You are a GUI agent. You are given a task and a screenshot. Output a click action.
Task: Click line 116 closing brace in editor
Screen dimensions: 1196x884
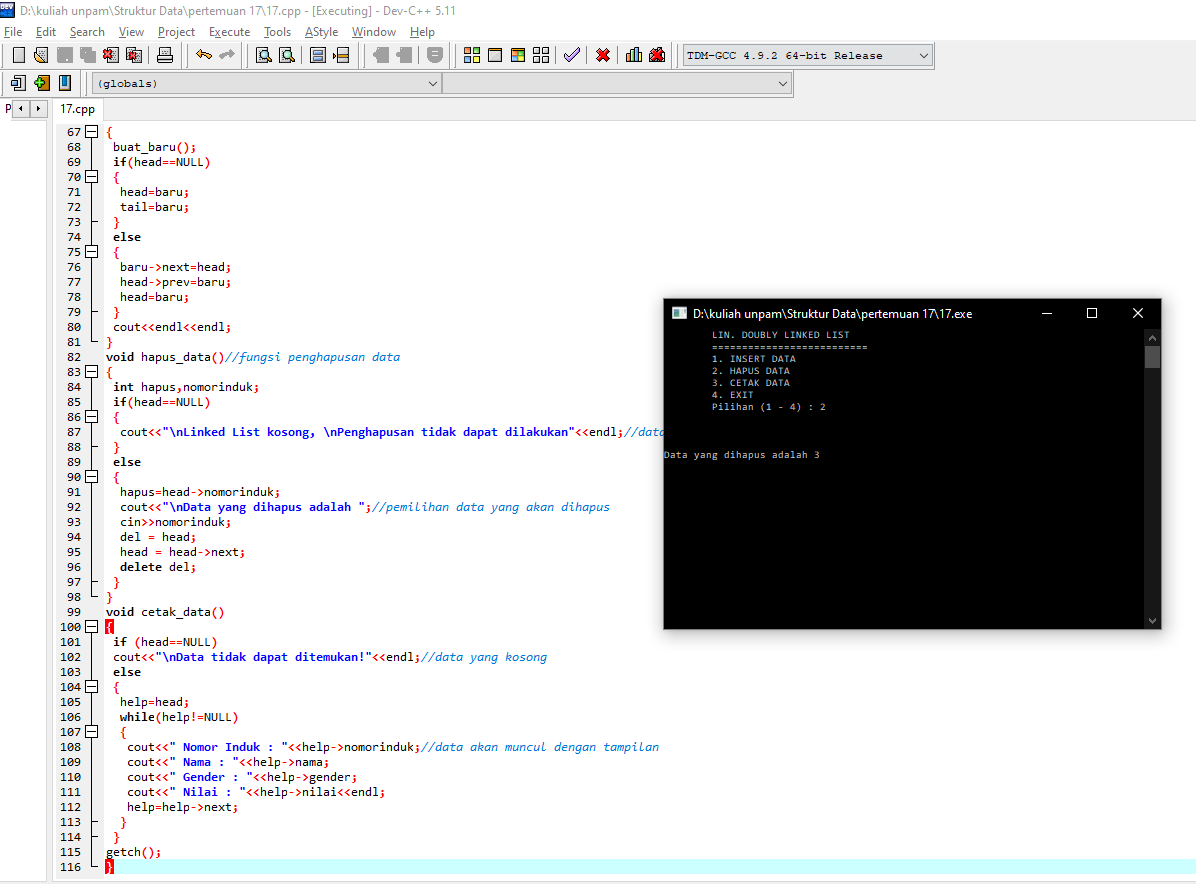109,867
